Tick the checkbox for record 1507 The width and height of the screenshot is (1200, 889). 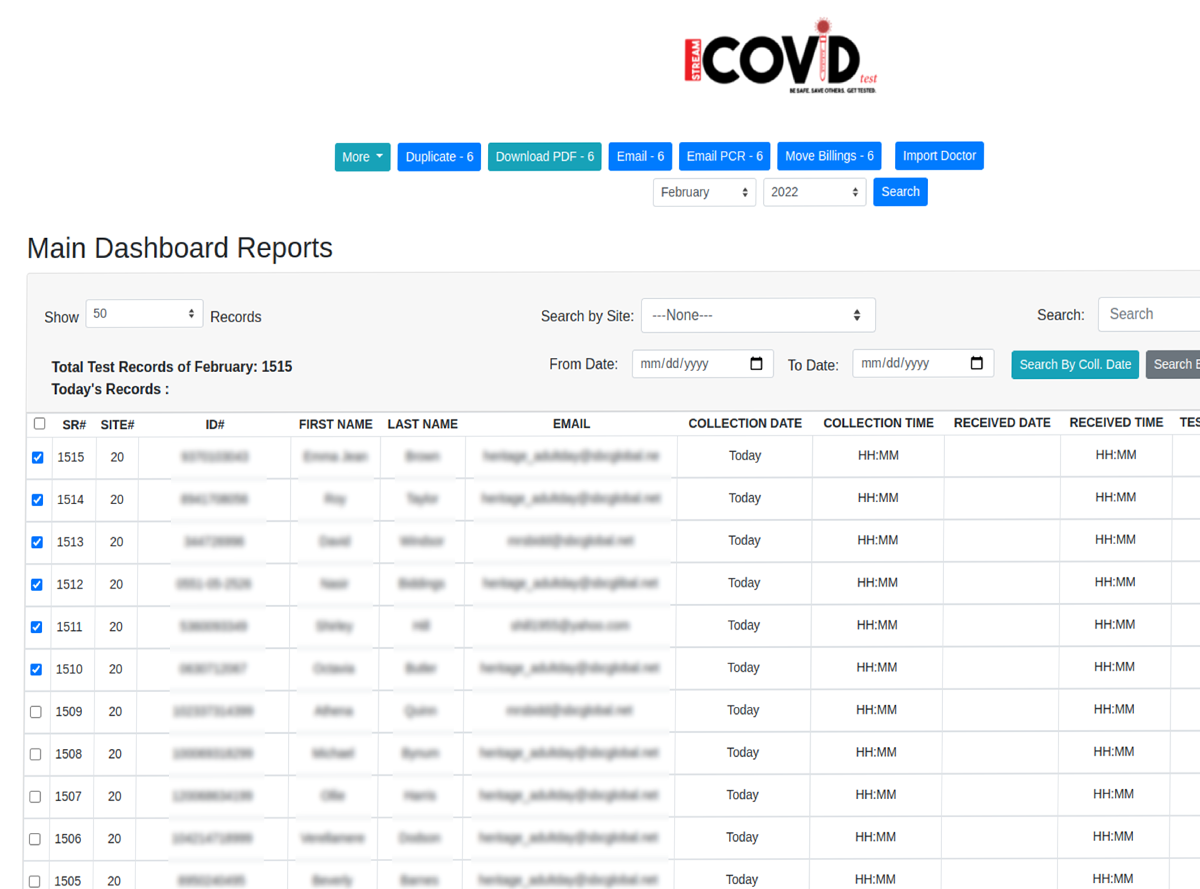point(35,797)
